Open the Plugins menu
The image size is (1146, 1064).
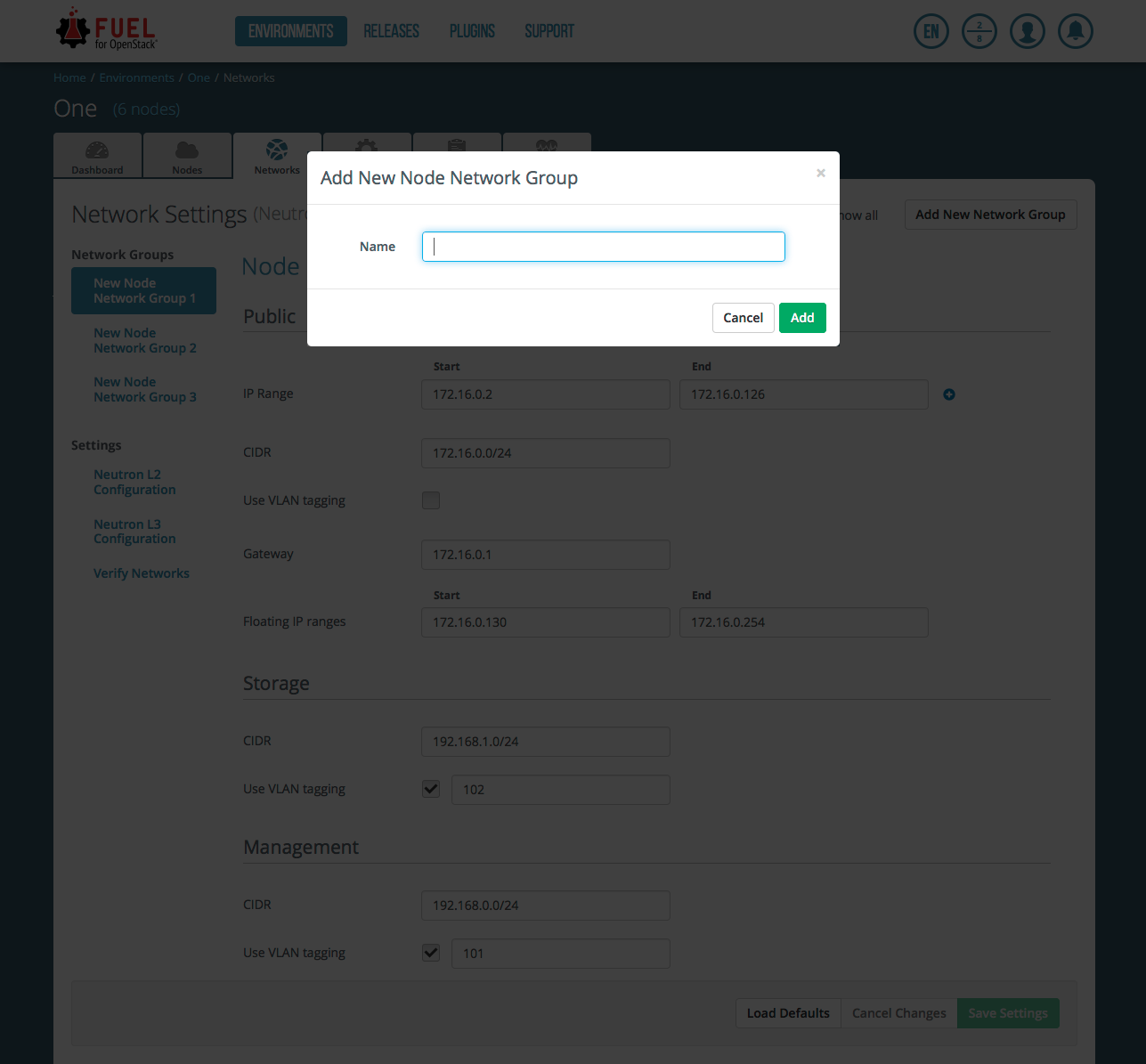472,31
